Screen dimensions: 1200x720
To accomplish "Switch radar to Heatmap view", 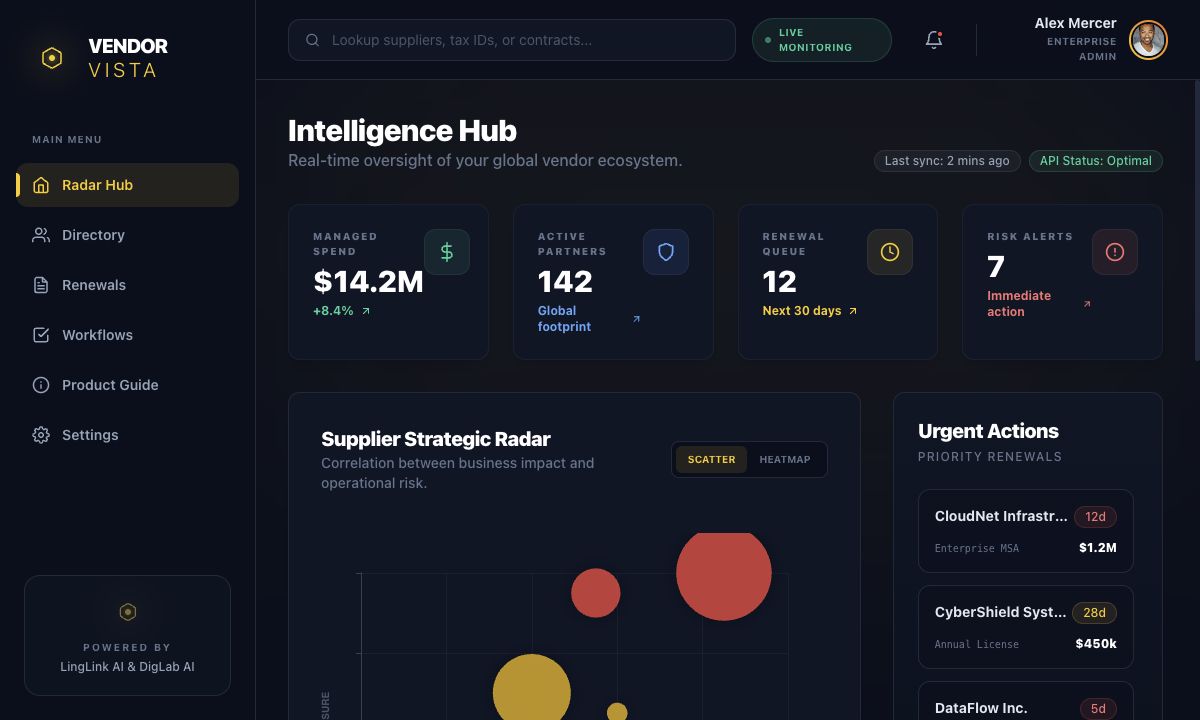I will click(785, 460).
